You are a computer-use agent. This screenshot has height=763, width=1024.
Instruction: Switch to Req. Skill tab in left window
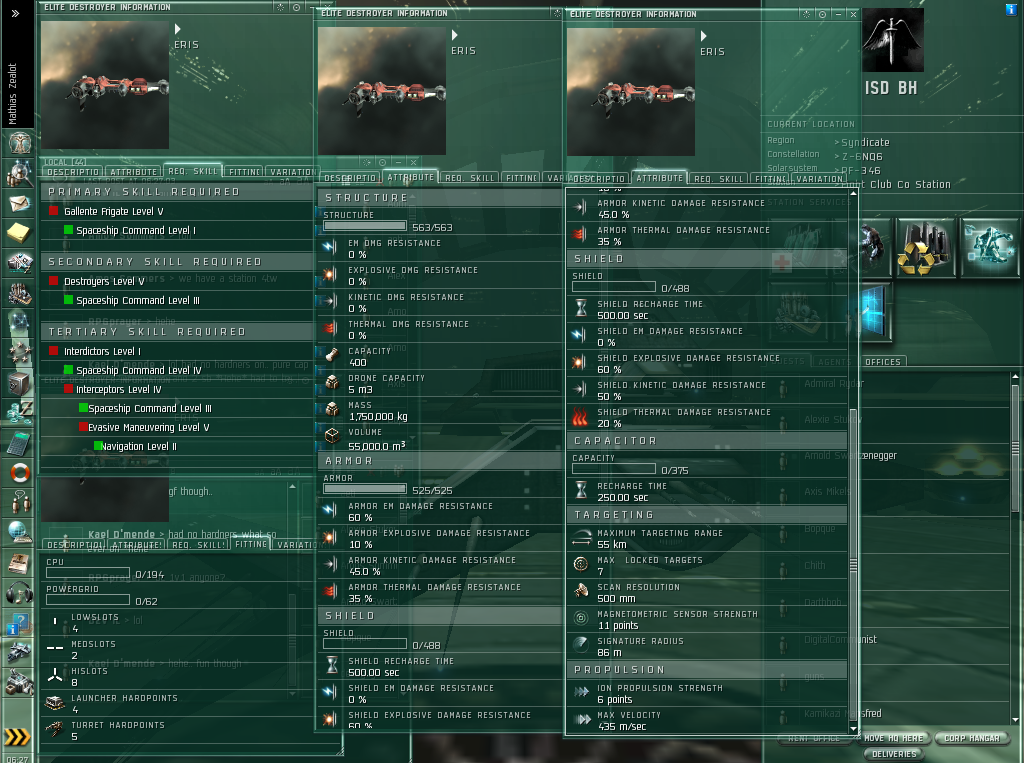pyautogui.click(x=193, y=170)
